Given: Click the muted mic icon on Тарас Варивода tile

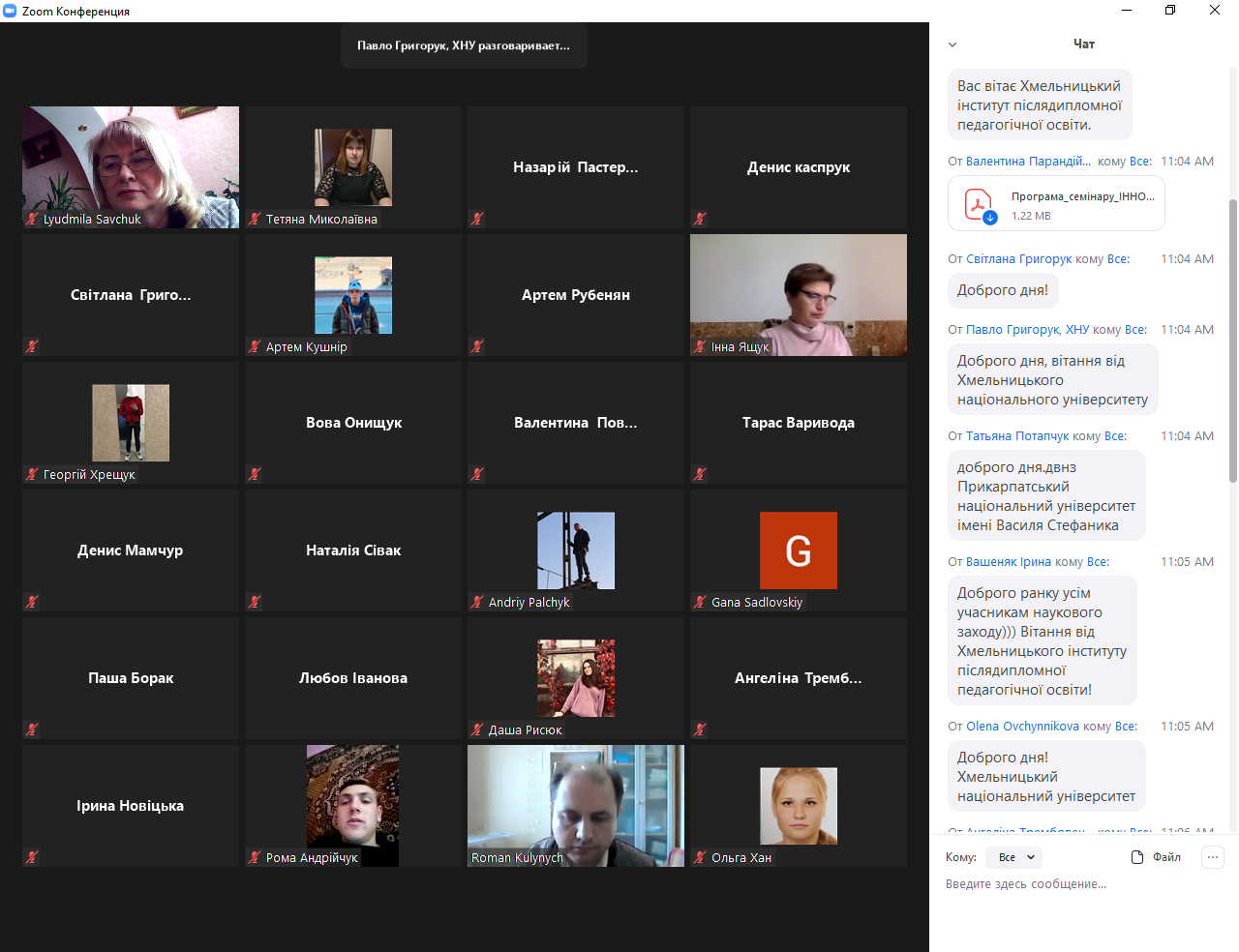Looking at the screenshot, I should point(700,474).
